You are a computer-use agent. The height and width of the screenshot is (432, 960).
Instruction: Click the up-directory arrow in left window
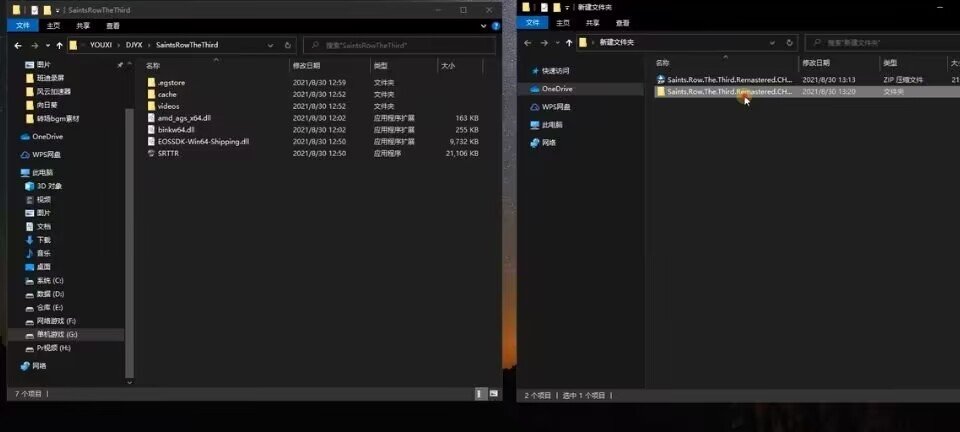tap(59, 45)
